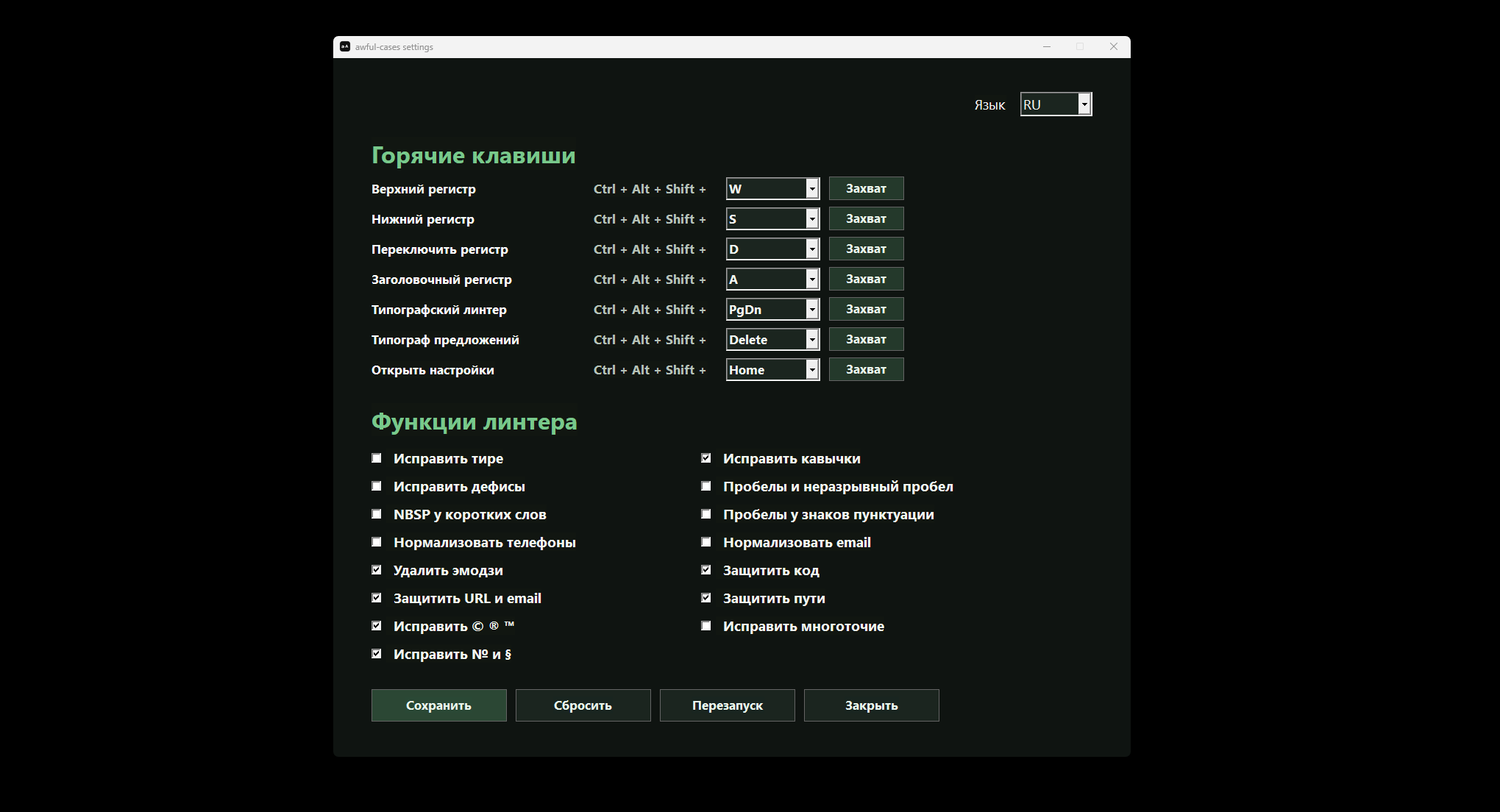The image size is (1500, 812).
Task: Disable the Удалить эмодзи checkbox
Action: click(x=377, y=570)
